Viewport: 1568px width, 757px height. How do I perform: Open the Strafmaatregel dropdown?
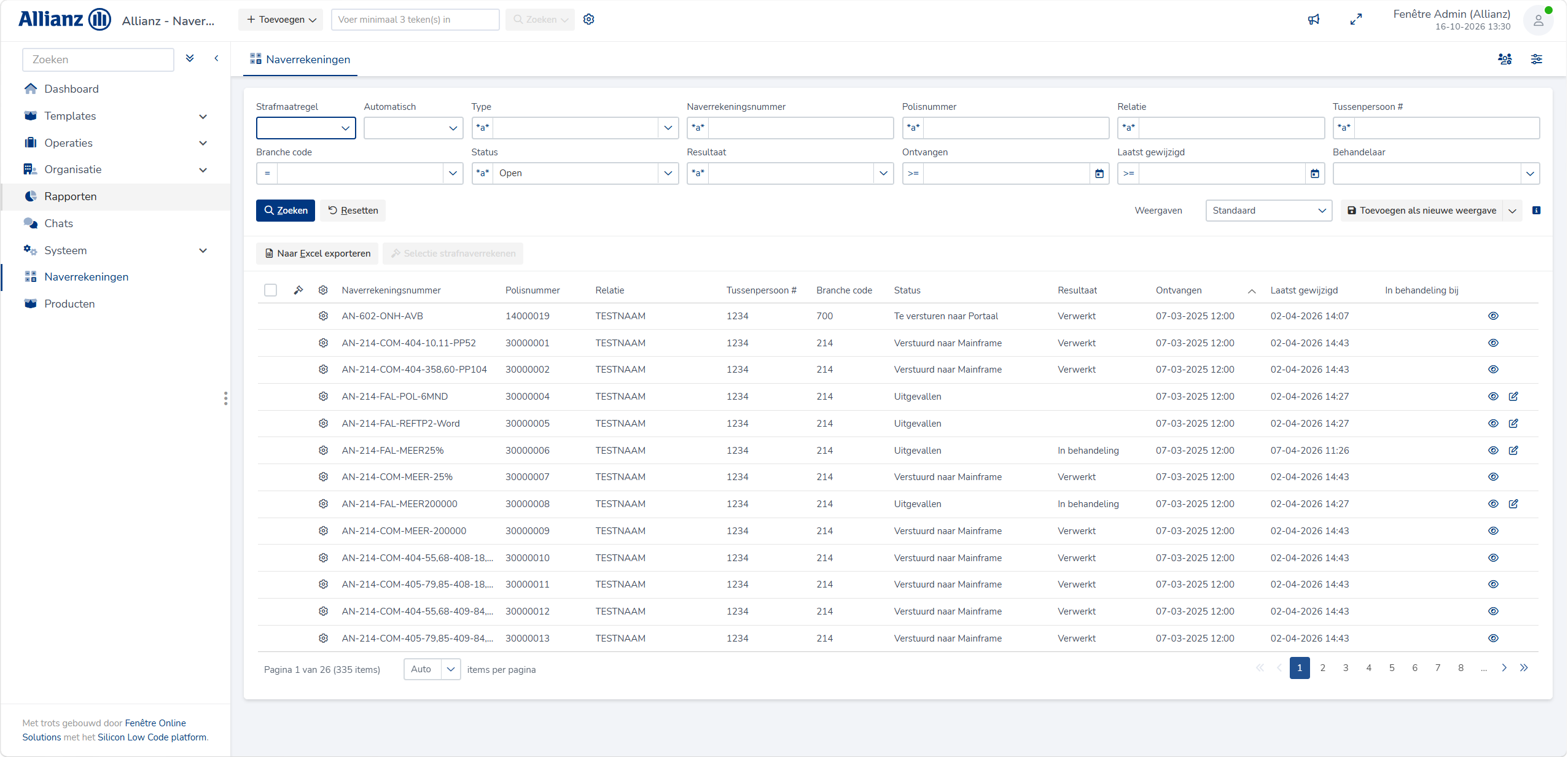pyautogui.click(x=306, y=128)
